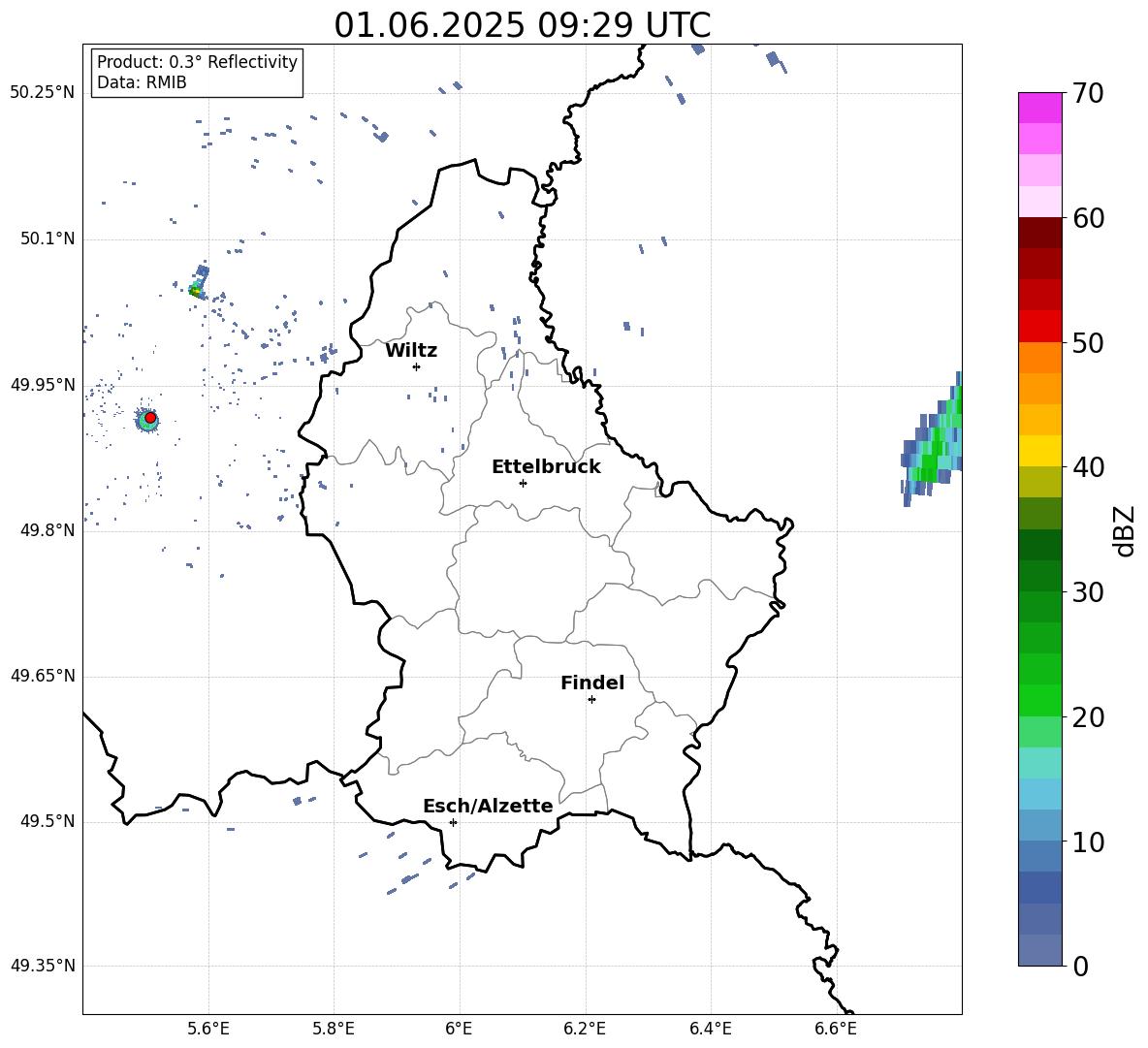The height and width of the screenshot is (1048, 1148).
Task: Click the Esch/Alzette city label
Action: click(488, 806)
